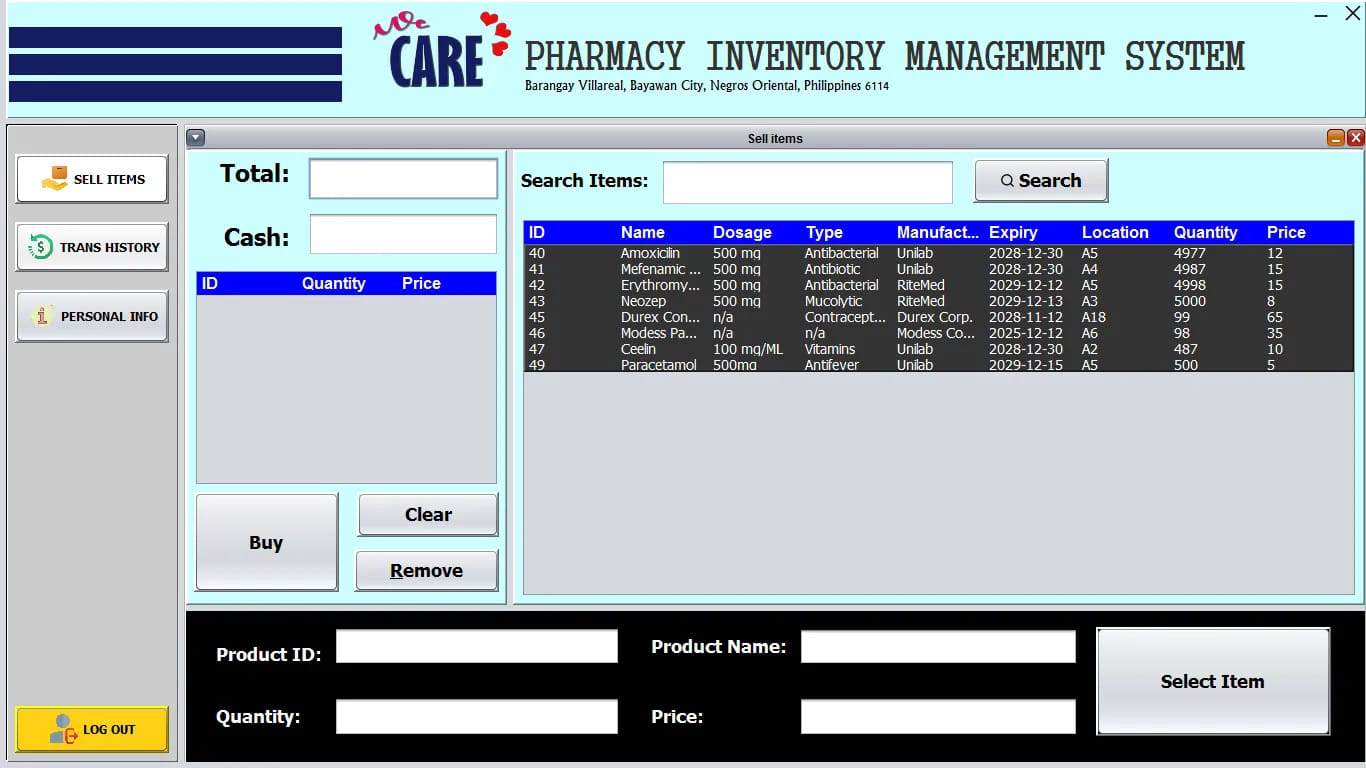
Task: Click the Search button with magnifier
Action: click(1041, 181)
